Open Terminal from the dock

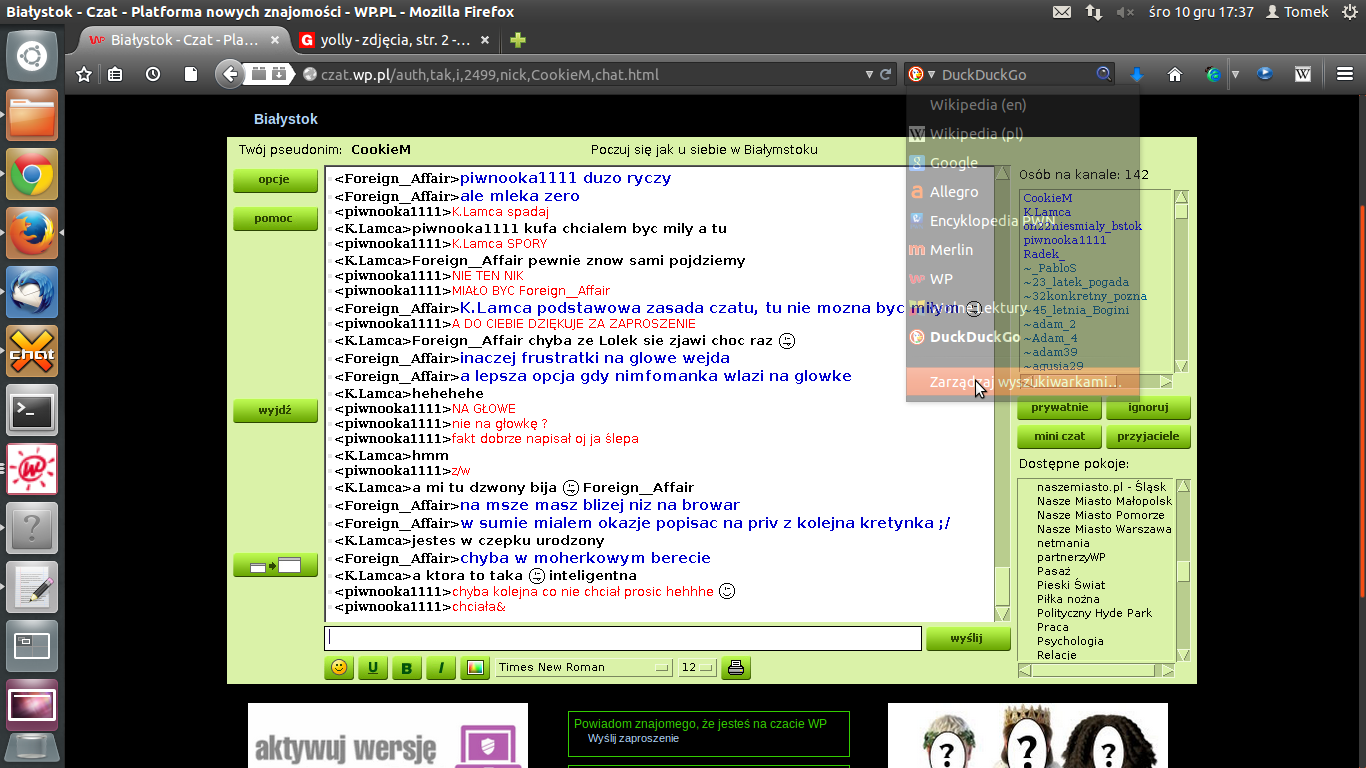coord(32,410)
